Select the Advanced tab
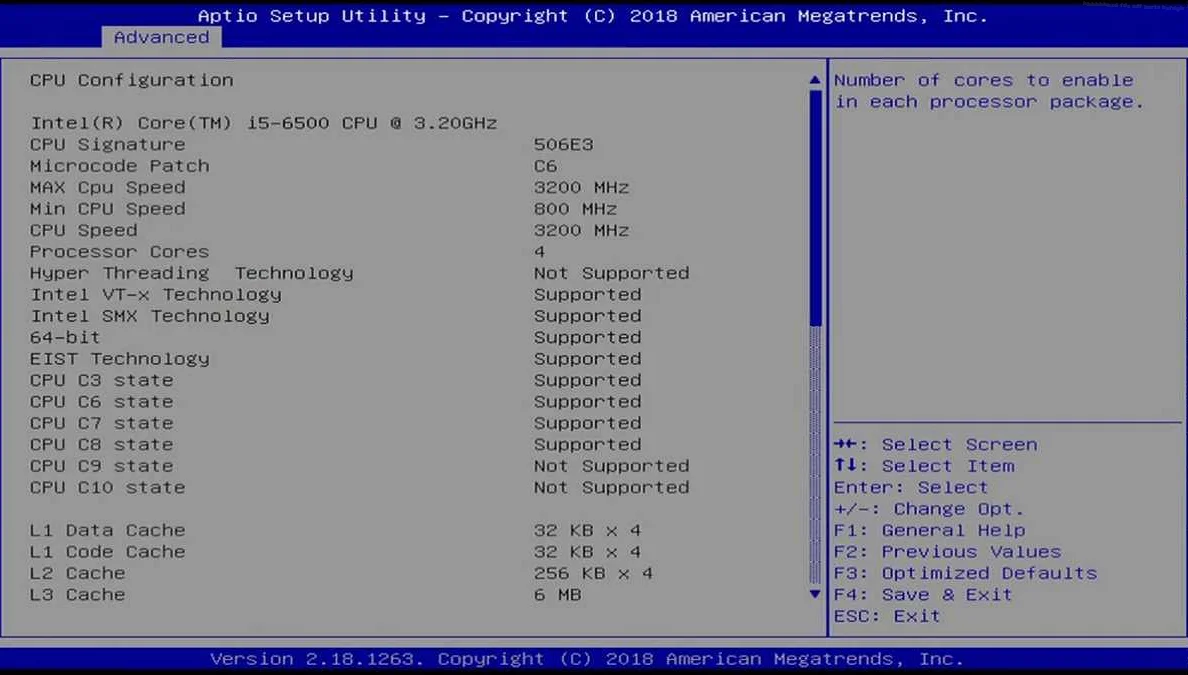Viewport: 1188px width, 675px height. [161, 37]
